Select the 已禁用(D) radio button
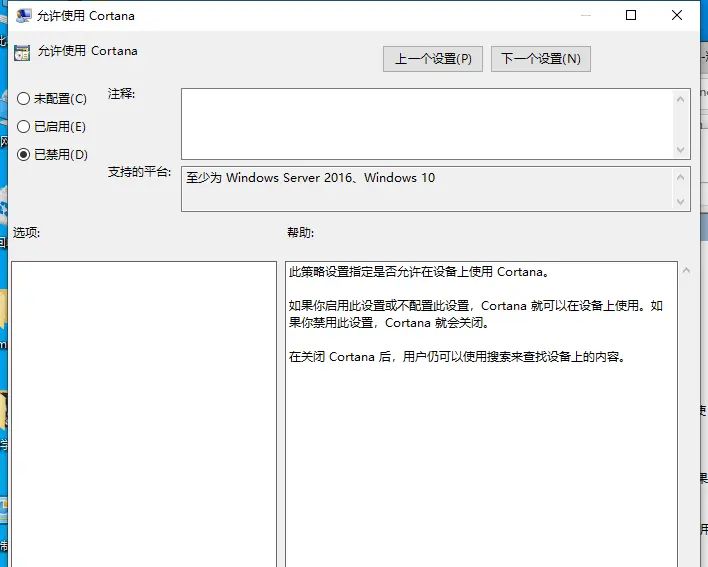The height and width of the screenshot is (567, 708). click(52, 155)
